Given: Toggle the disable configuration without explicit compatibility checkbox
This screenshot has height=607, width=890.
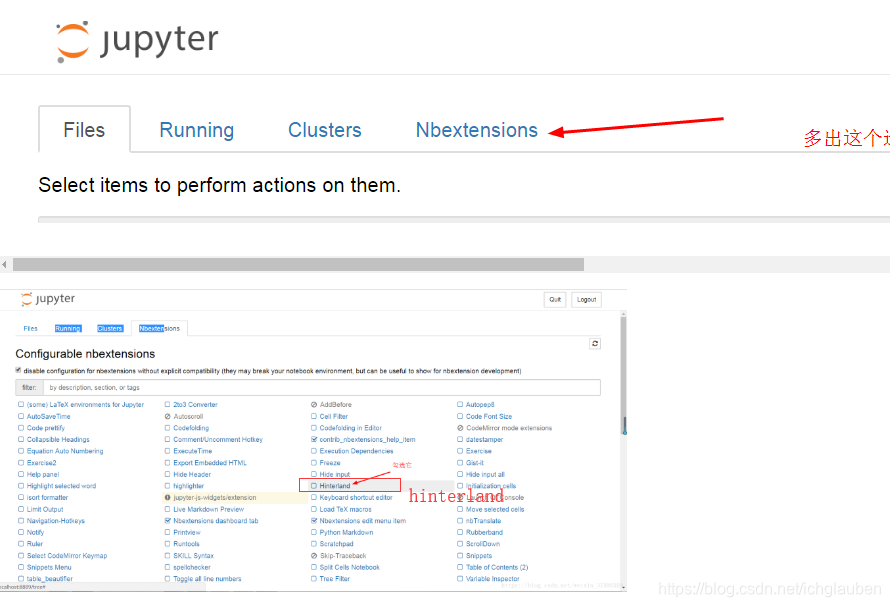Looking at the screenshot, I should (18, 370).
